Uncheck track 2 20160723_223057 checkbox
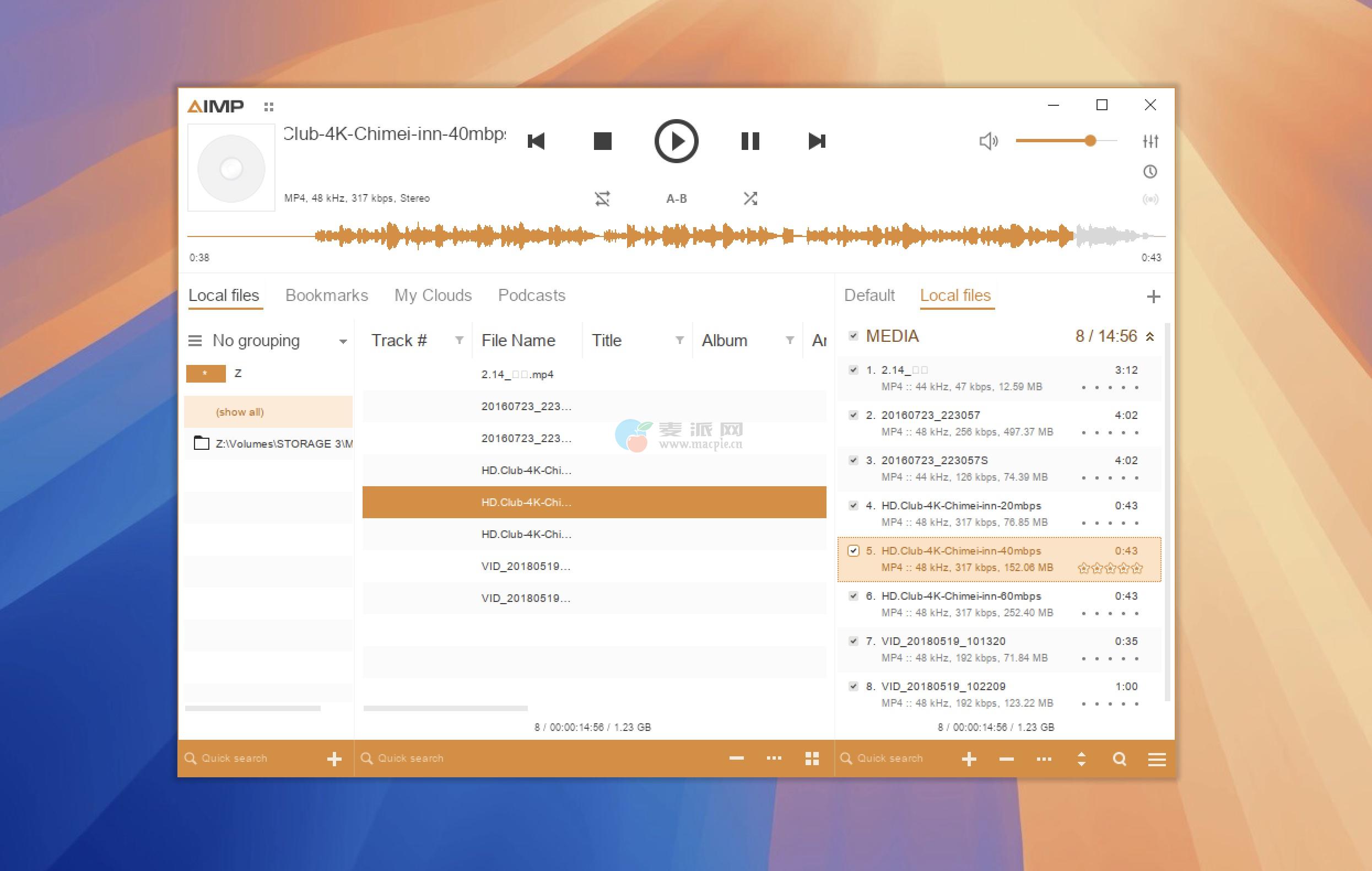 click(x=853, y=415)
